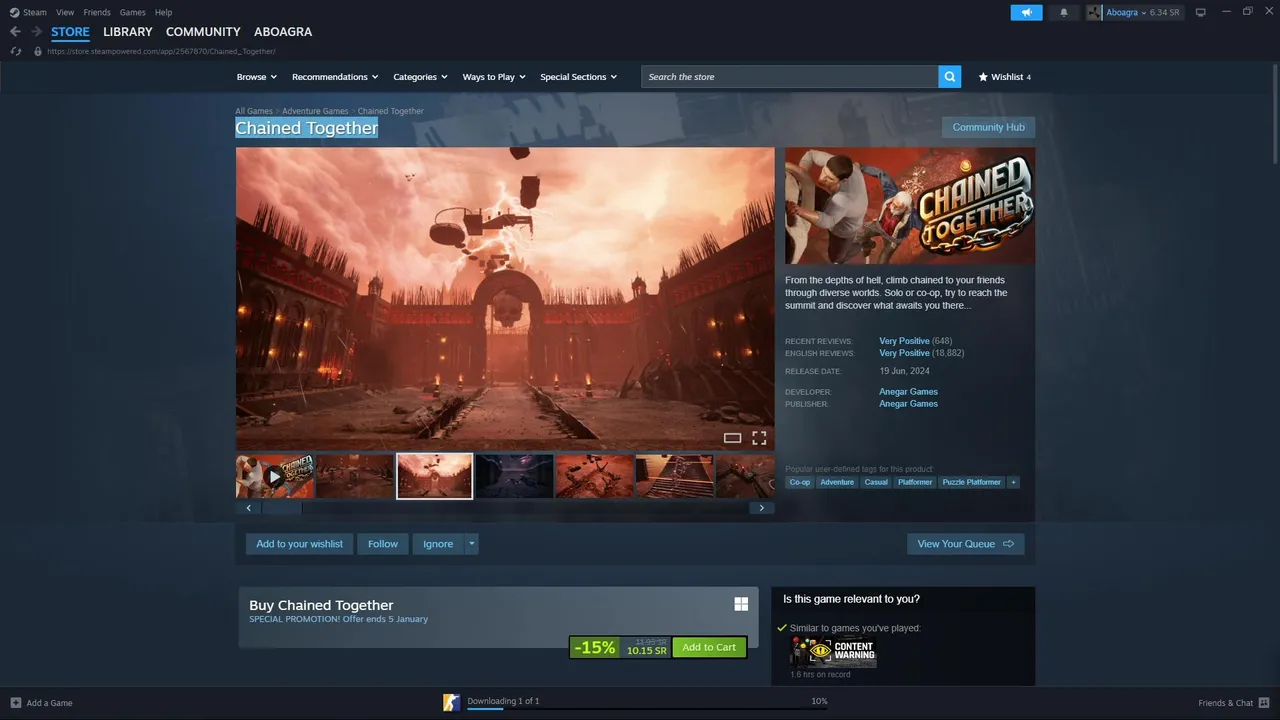Select the Co-op tag
Screen dimensions: 1280x720
click(800, 482)
